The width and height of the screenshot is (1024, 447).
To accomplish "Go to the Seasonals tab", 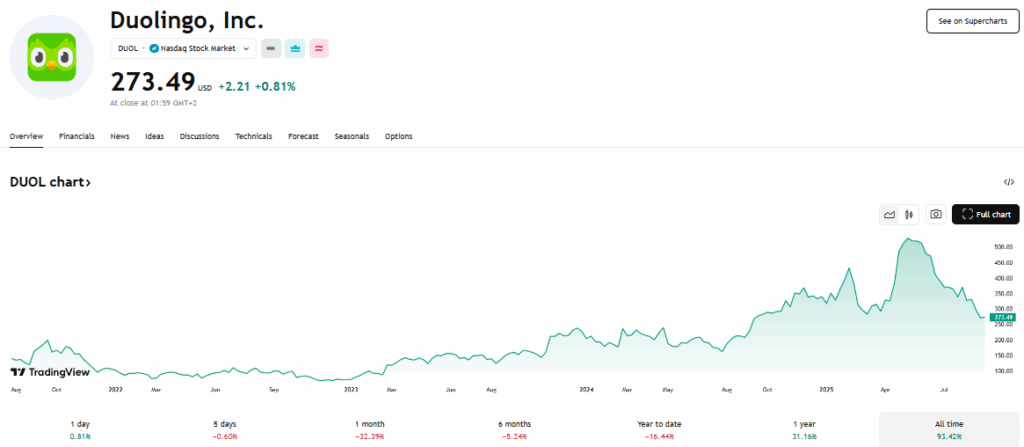I will point(351,136).
